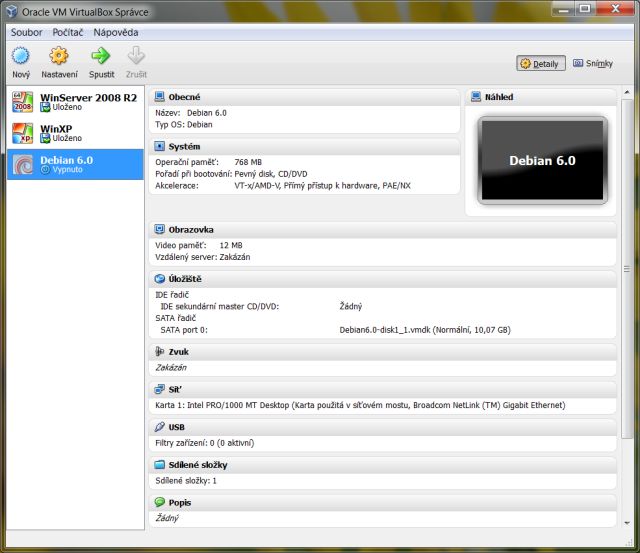
Task: Click the Úložiště section disk icon
Action: (159, 279)
